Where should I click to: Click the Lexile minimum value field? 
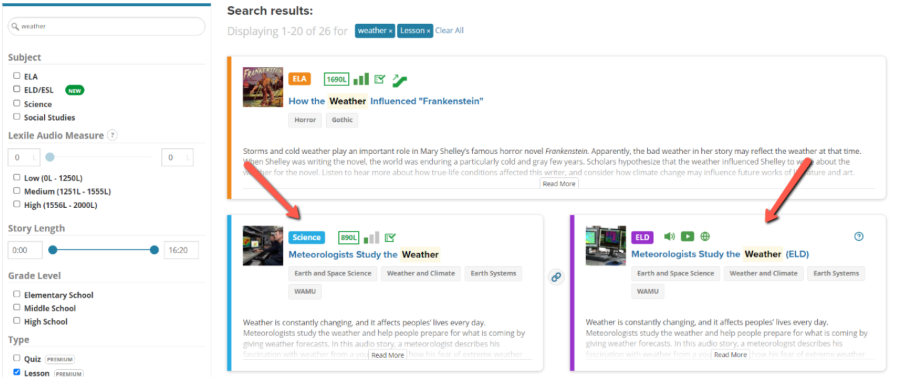point(24,157)
